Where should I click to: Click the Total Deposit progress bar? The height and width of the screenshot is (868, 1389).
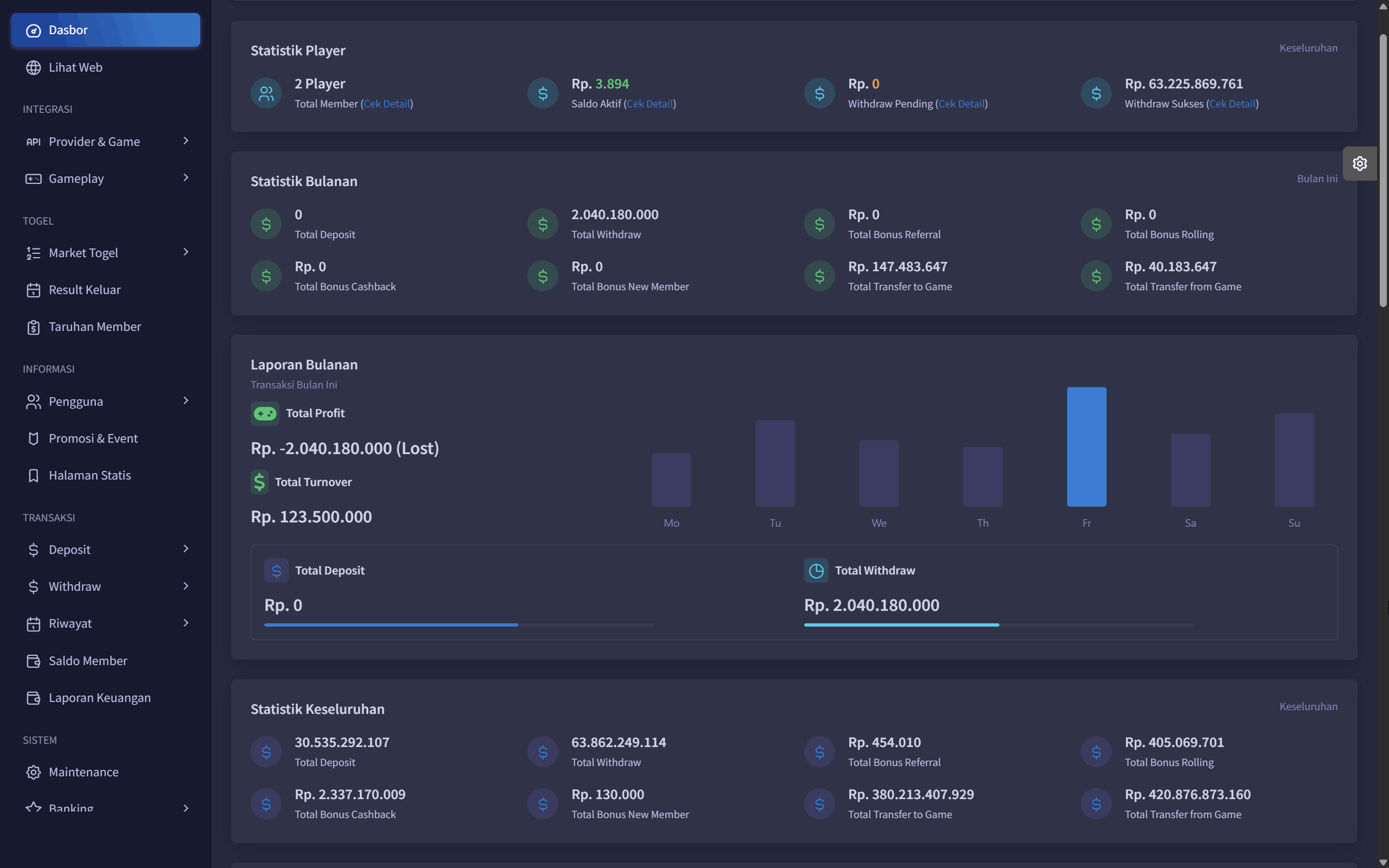point(458,624)
